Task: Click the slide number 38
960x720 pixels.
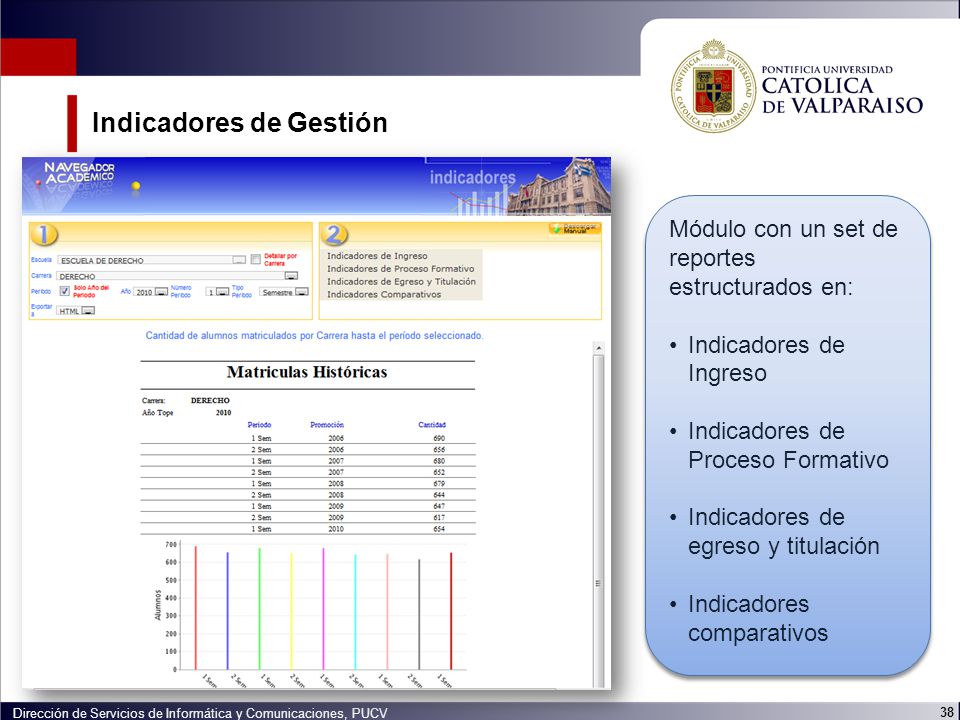Action: tap(946, 711)
